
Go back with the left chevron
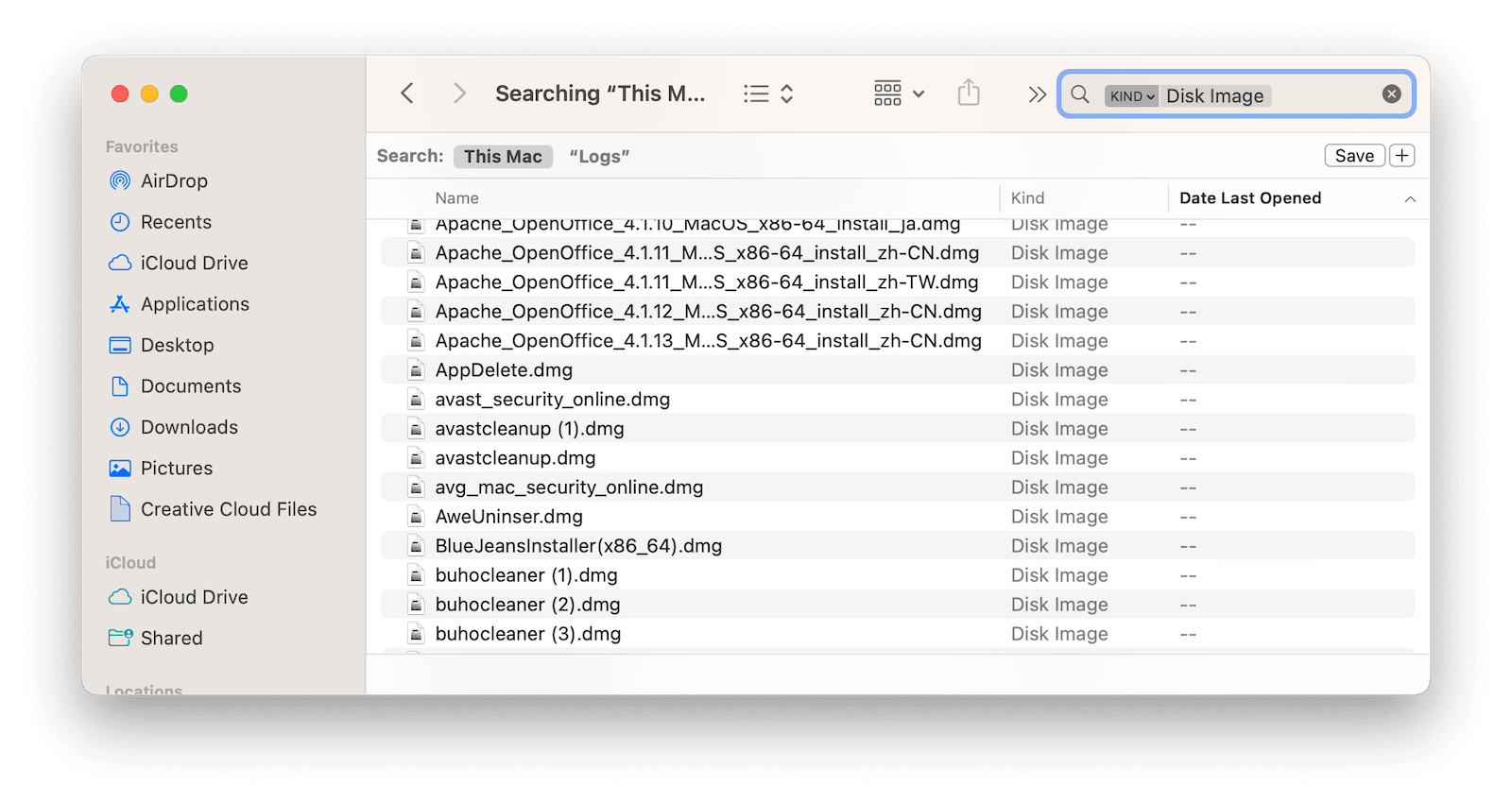pos(407,94)
